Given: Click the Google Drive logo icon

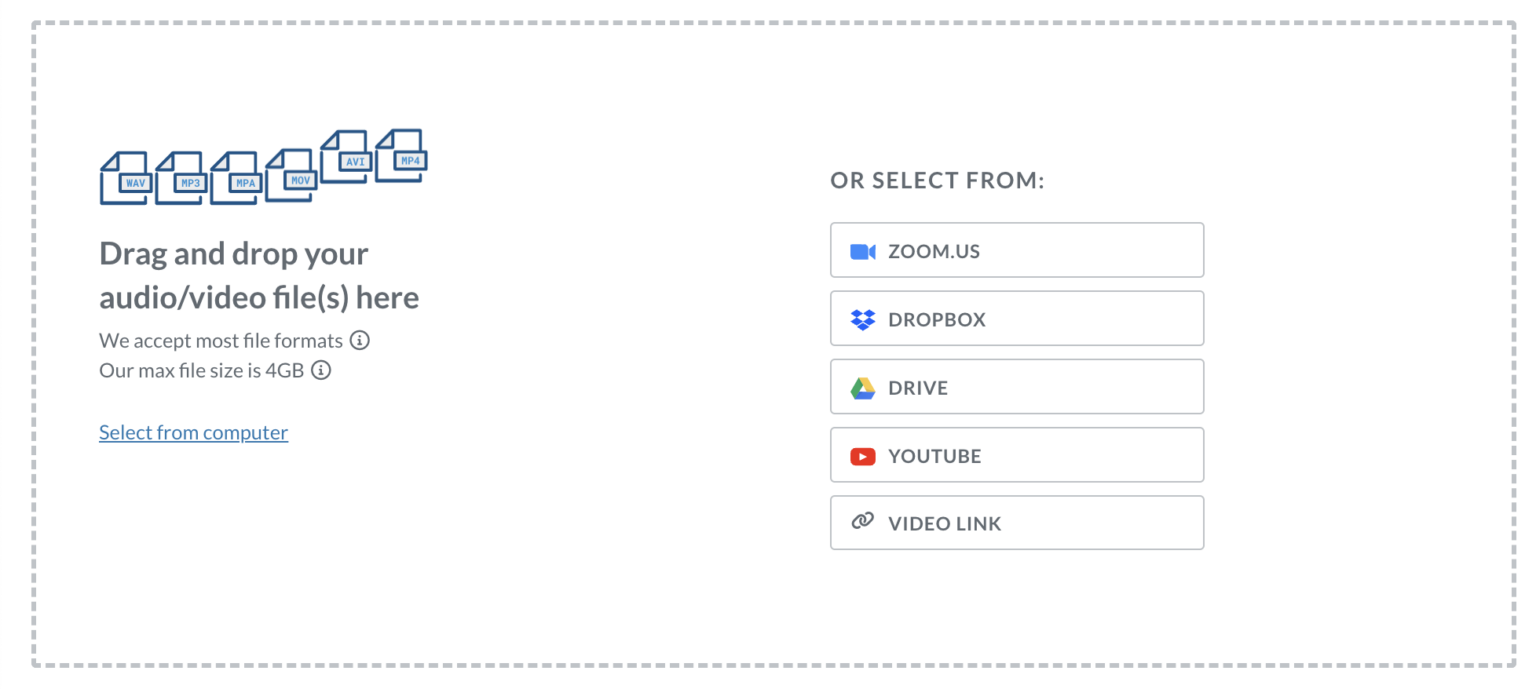Looking at the screenshot, I should pos(862,388).
